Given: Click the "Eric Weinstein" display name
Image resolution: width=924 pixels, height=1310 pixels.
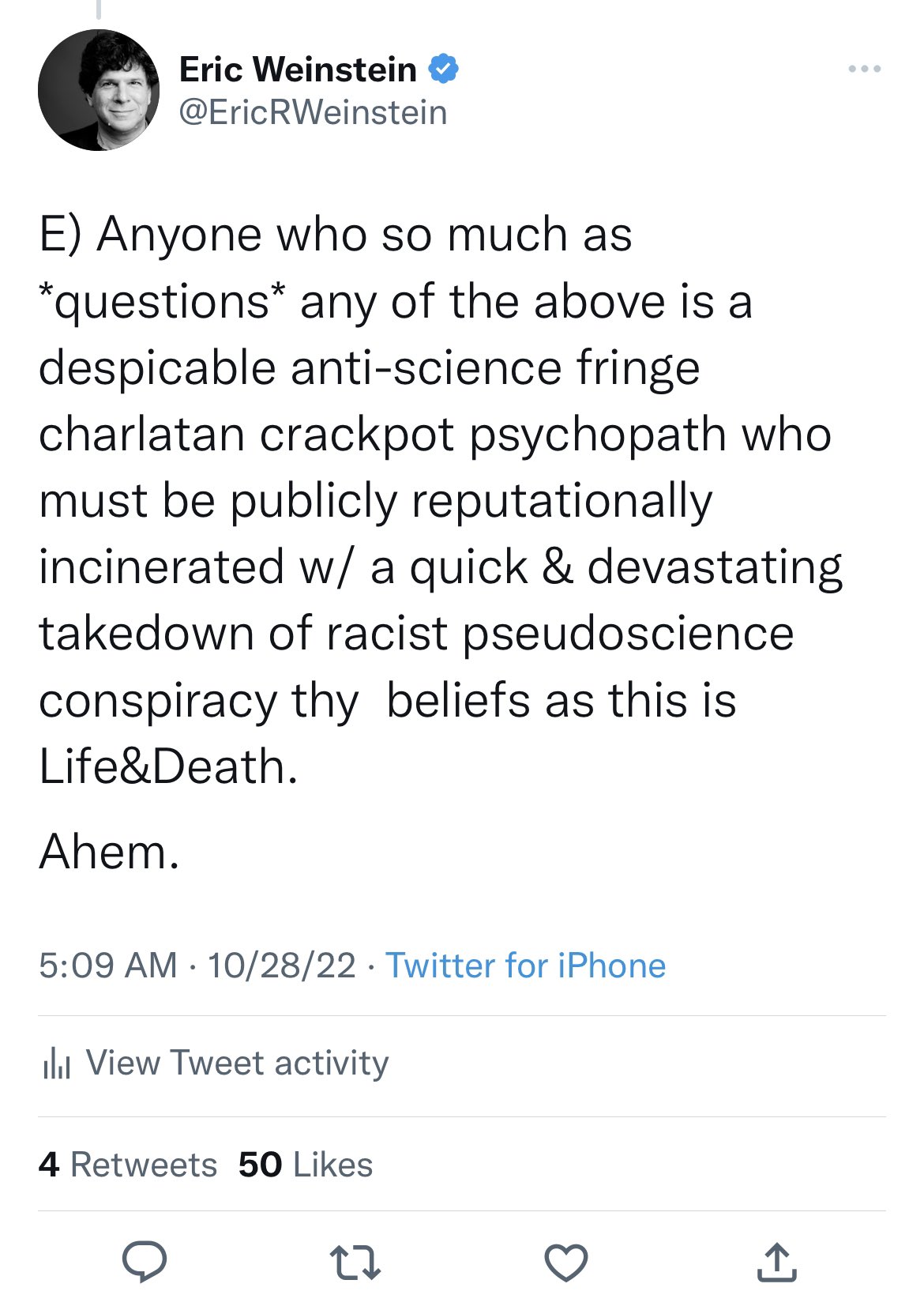Looking at the screenshot, I should [298, 70].
